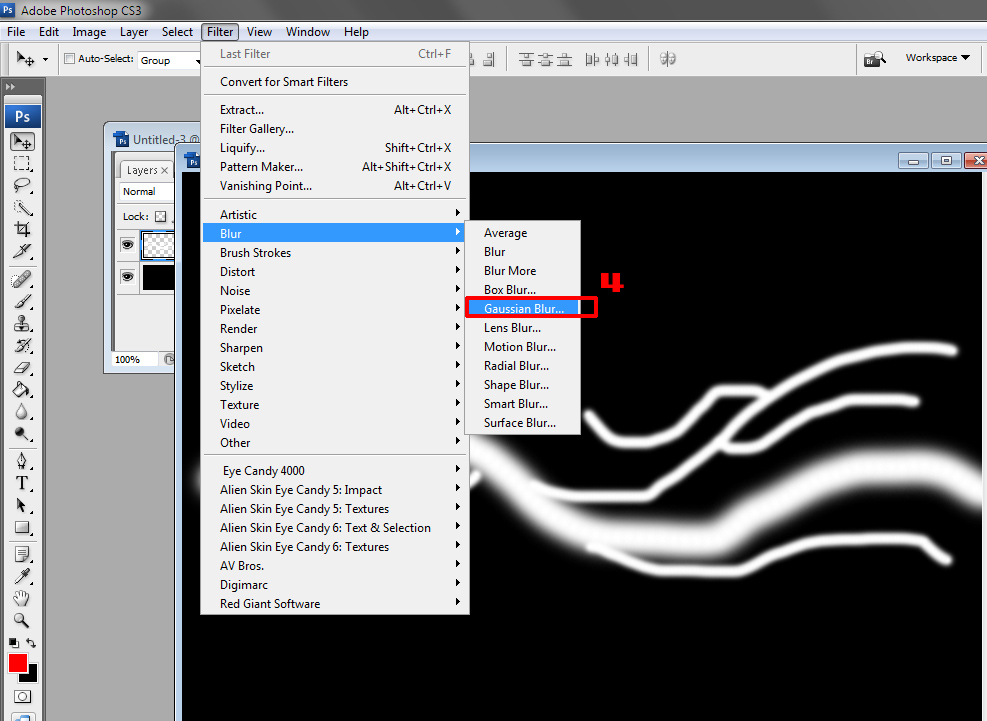Viewport: 987px width, 721px height.
Task: Select the Brush tool
Action: [22, 301]
